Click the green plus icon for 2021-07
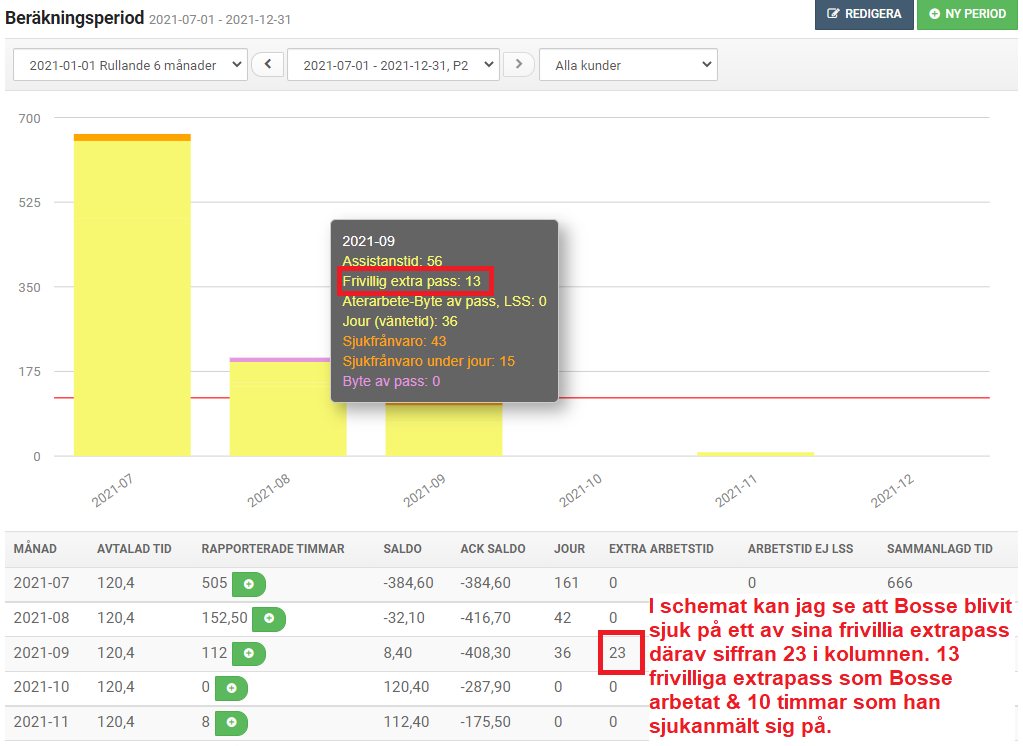Viewport: 1023px width, 746px height. (x=249, y=584)
